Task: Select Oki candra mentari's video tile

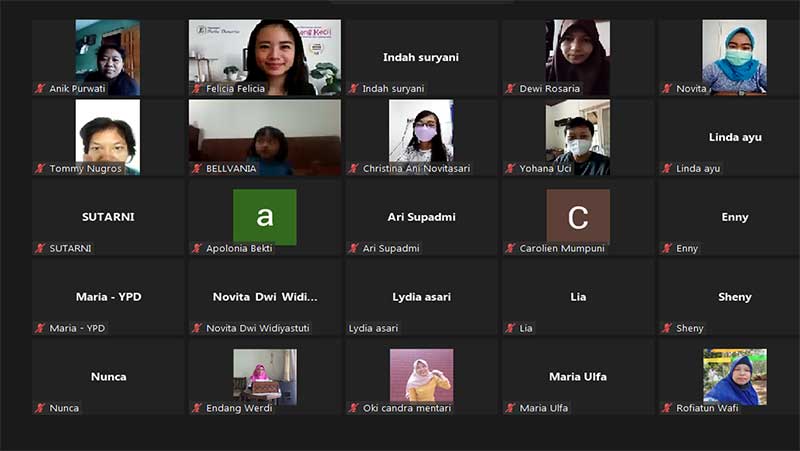Action: tap(421, 375)
